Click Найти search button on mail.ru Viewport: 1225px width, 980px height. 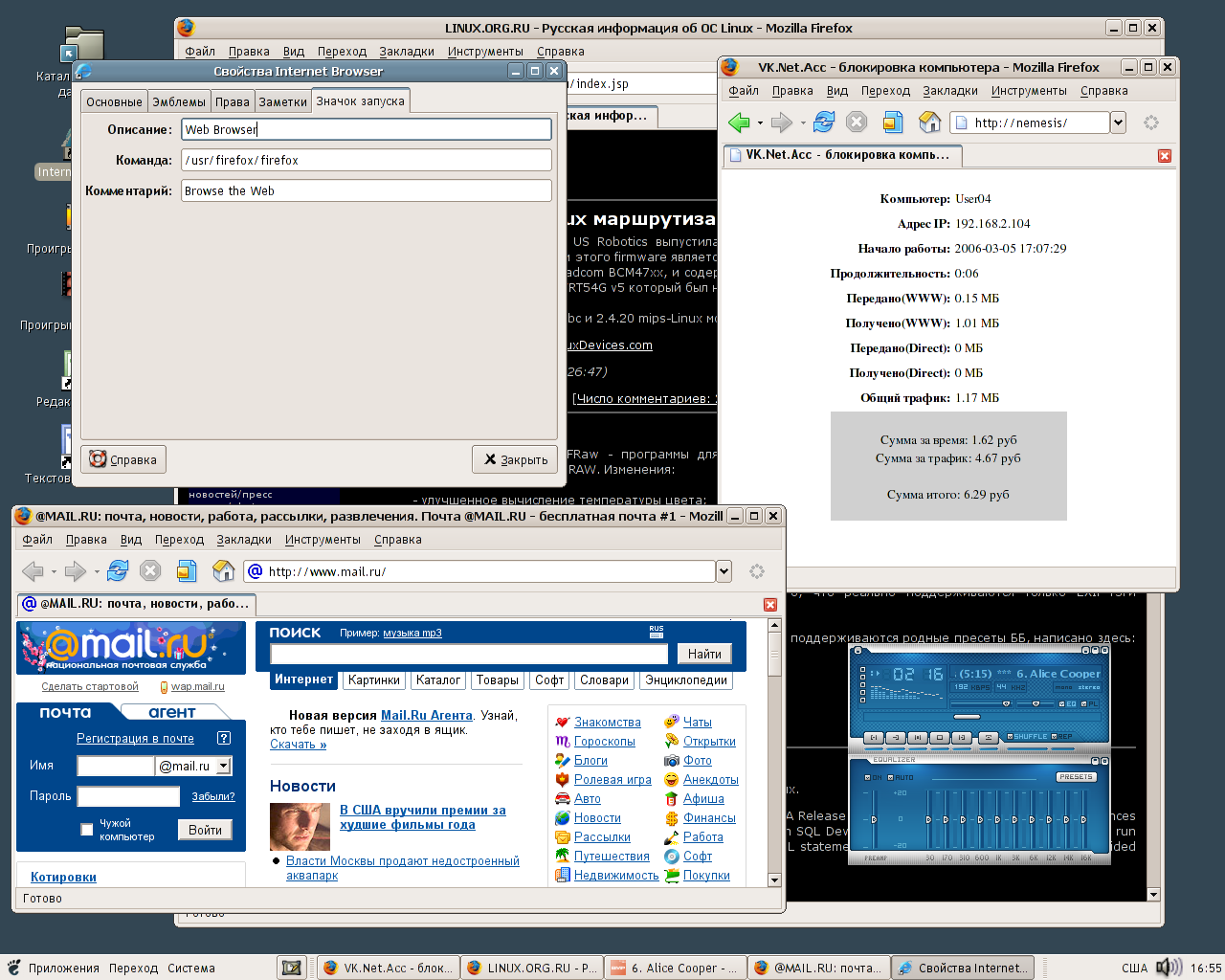click(x=704, y=654)
